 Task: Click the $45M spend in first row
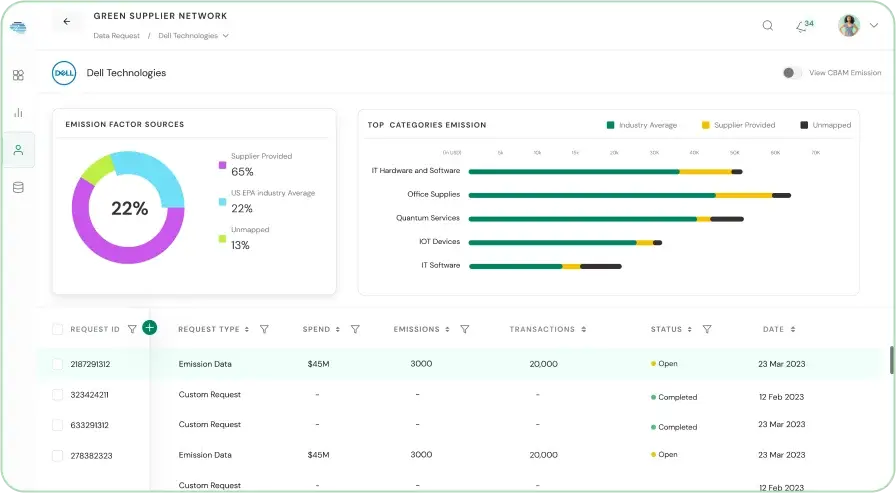(x=318, y=364)
